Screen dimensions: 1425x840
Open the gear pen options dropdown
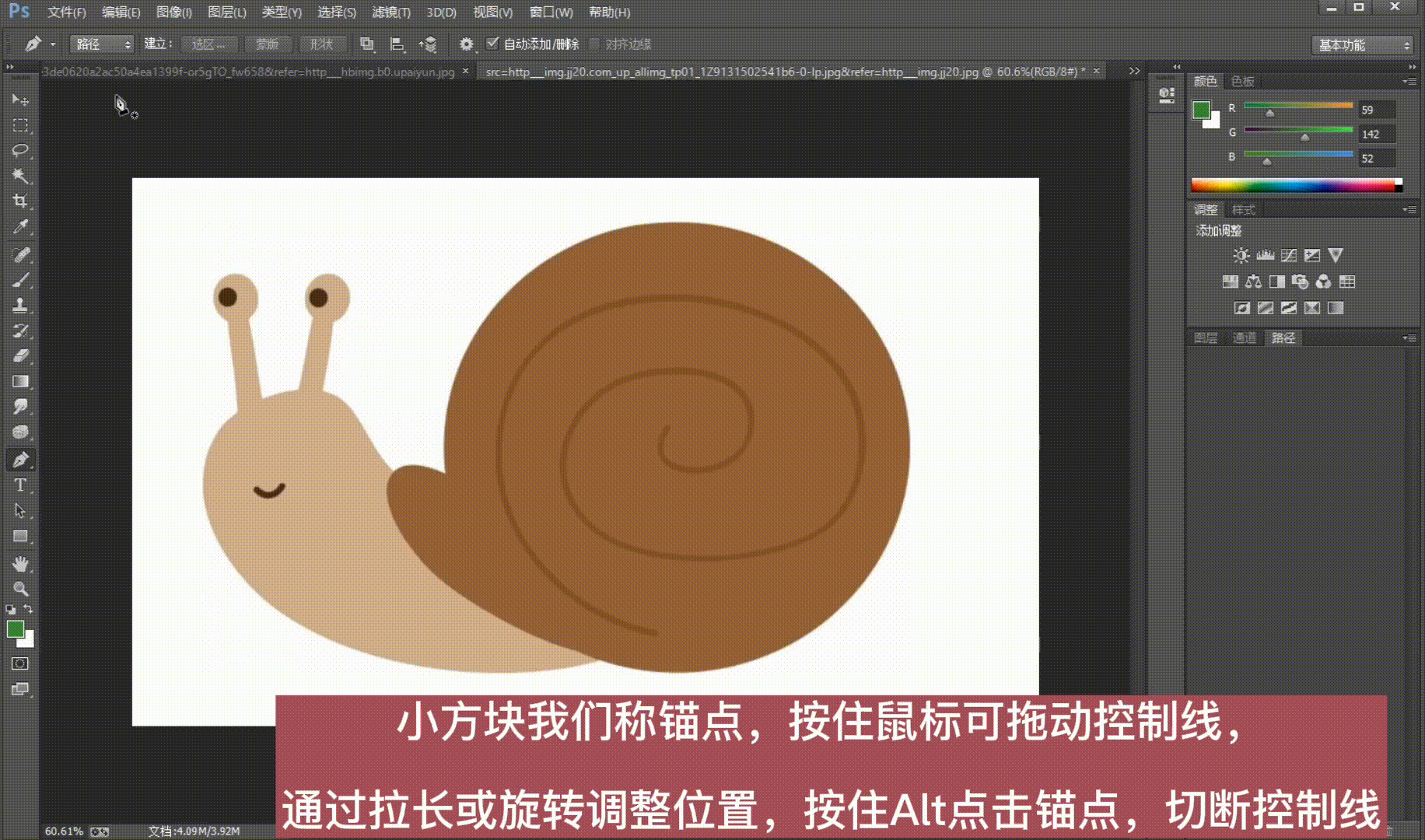466,44
